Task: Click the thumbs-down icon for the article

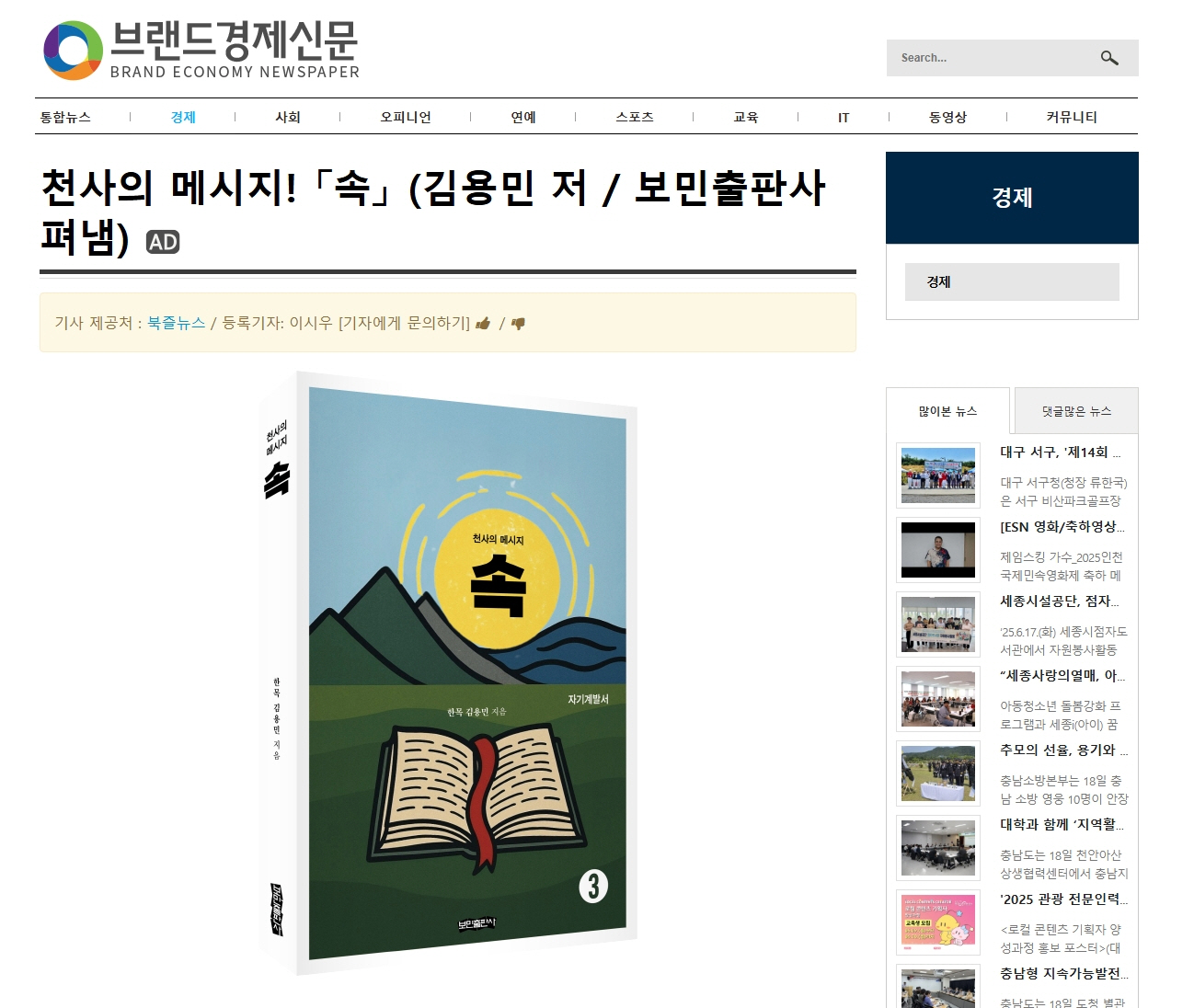Action: click(x=518, y=324)
